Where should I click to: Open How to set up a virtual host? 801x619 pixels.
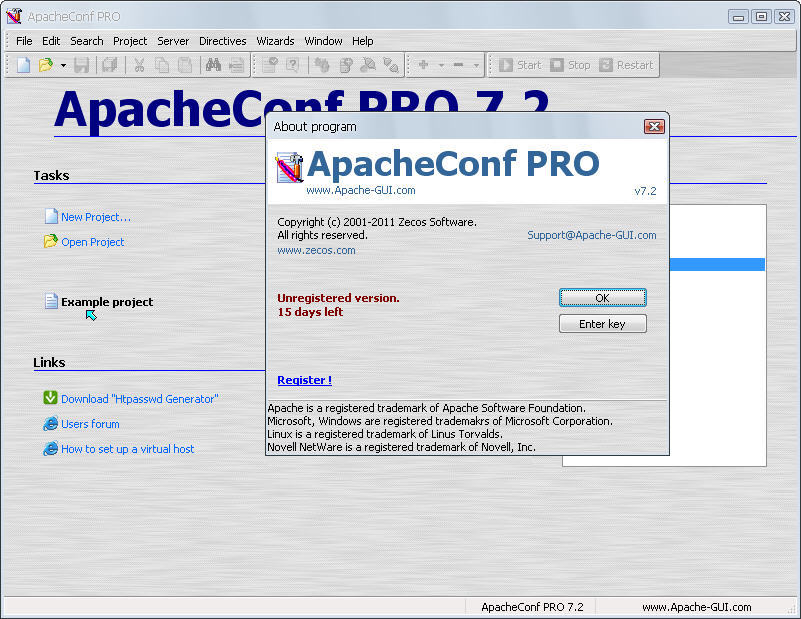point(128,449)
